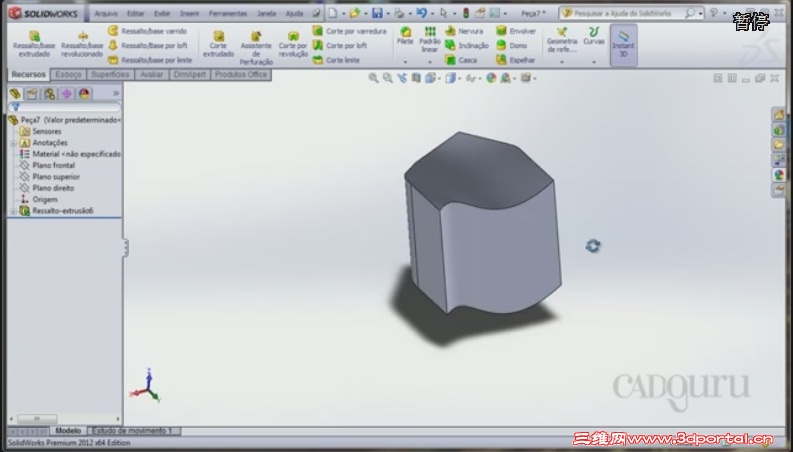The width and height of the screenshot is (793, 452).
Task: Open the Edit appearance color sphere
Action: tap(491, 78)
